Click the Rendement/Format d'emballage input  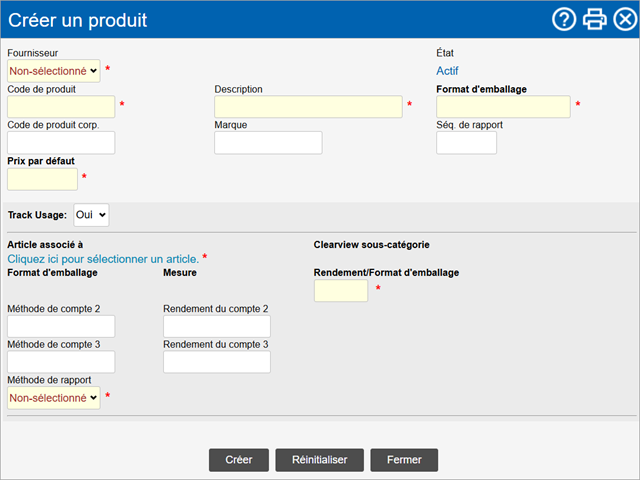coord(341,291)
